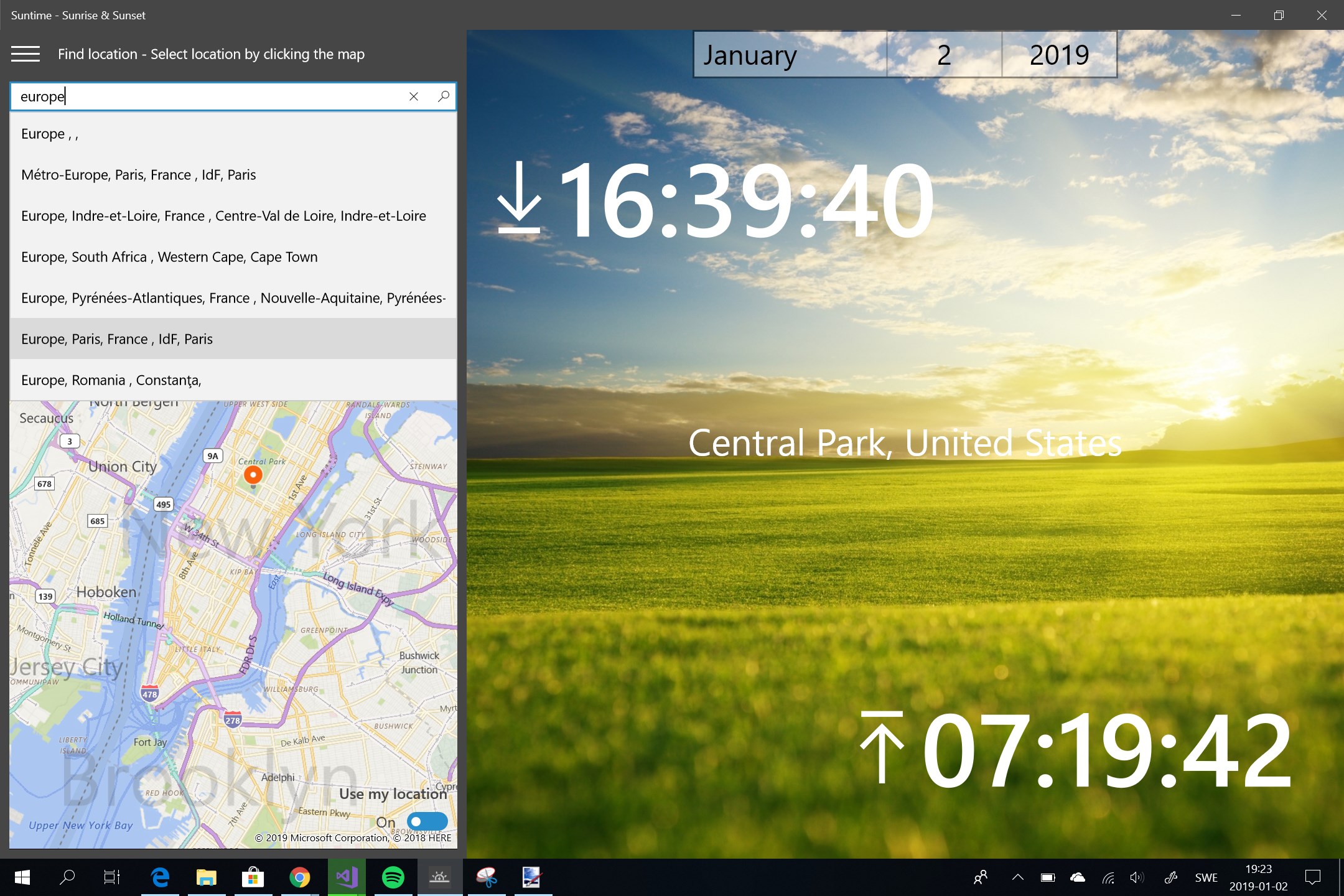Open Spotify from the taskbar
1344x896 pixels.
[x=393, y=877]
